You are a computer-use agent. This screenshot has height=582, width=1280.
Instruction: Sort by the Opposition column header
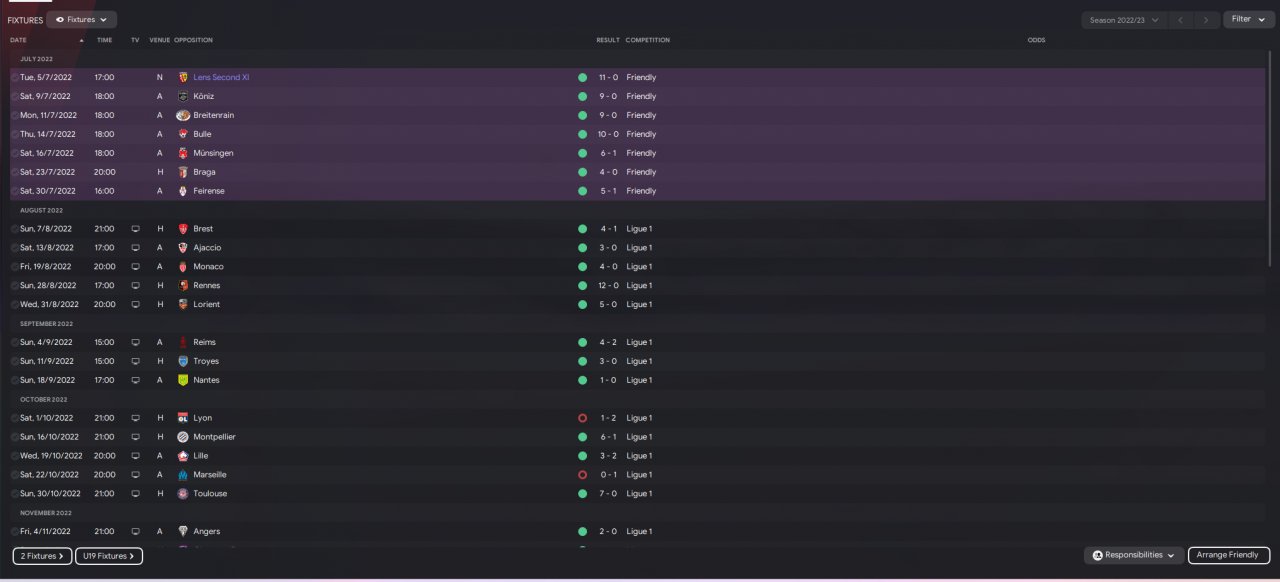coord(193,40)
